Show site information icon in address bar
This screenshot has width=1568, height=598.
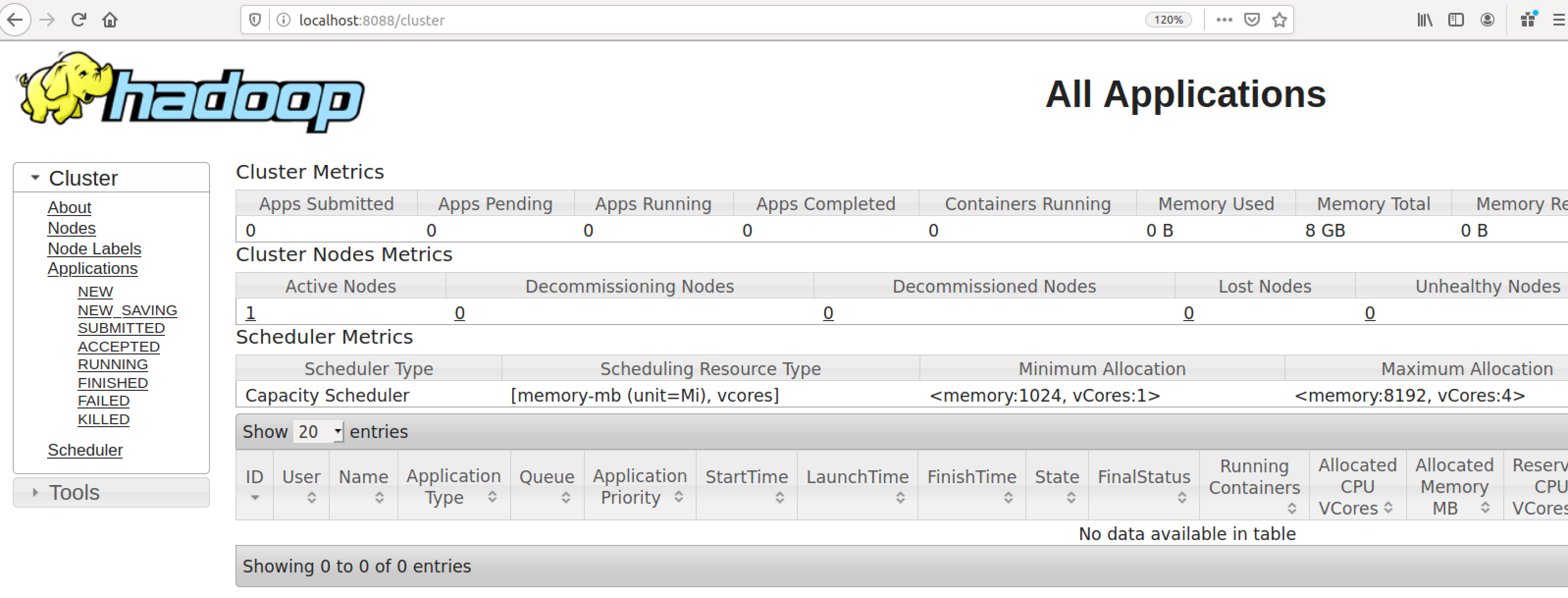point(283,20)
